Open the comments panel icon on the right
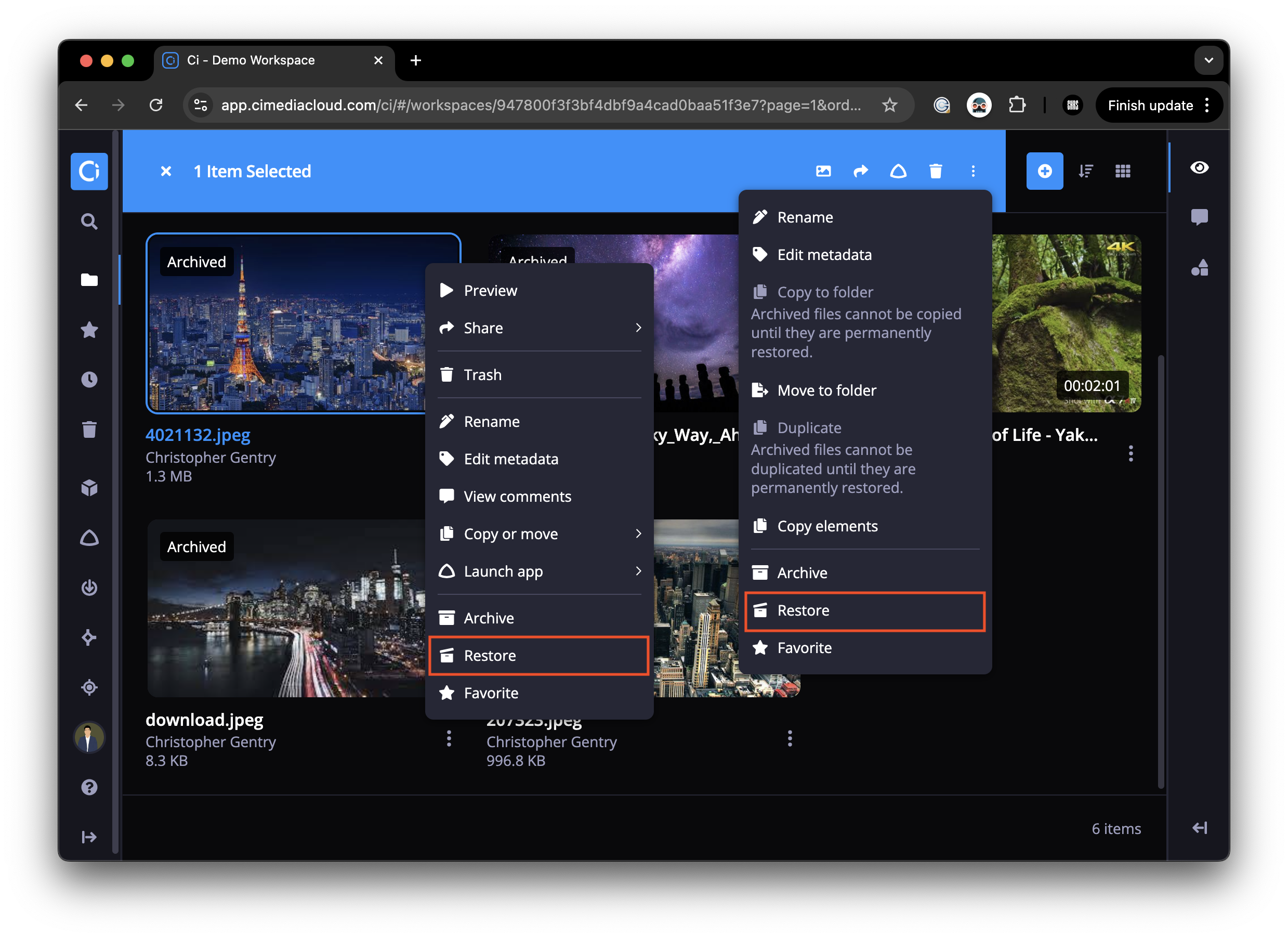 pos(1200,217)
